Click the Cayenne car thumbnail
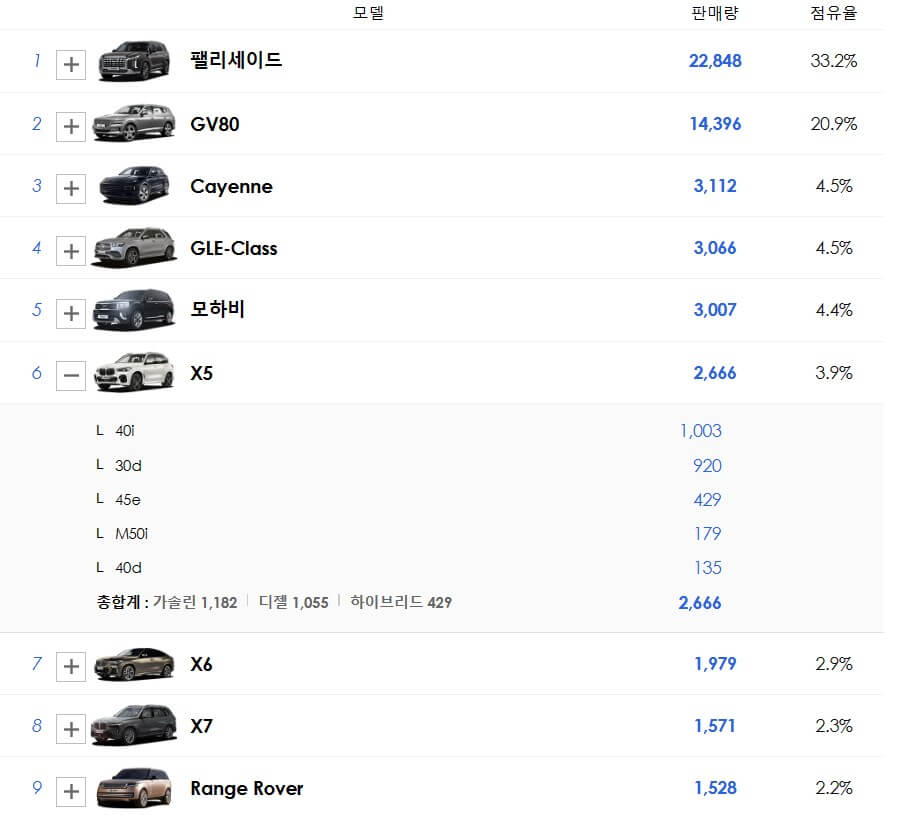Viewport: 916px width, 815px height. (x=133, y=187)
